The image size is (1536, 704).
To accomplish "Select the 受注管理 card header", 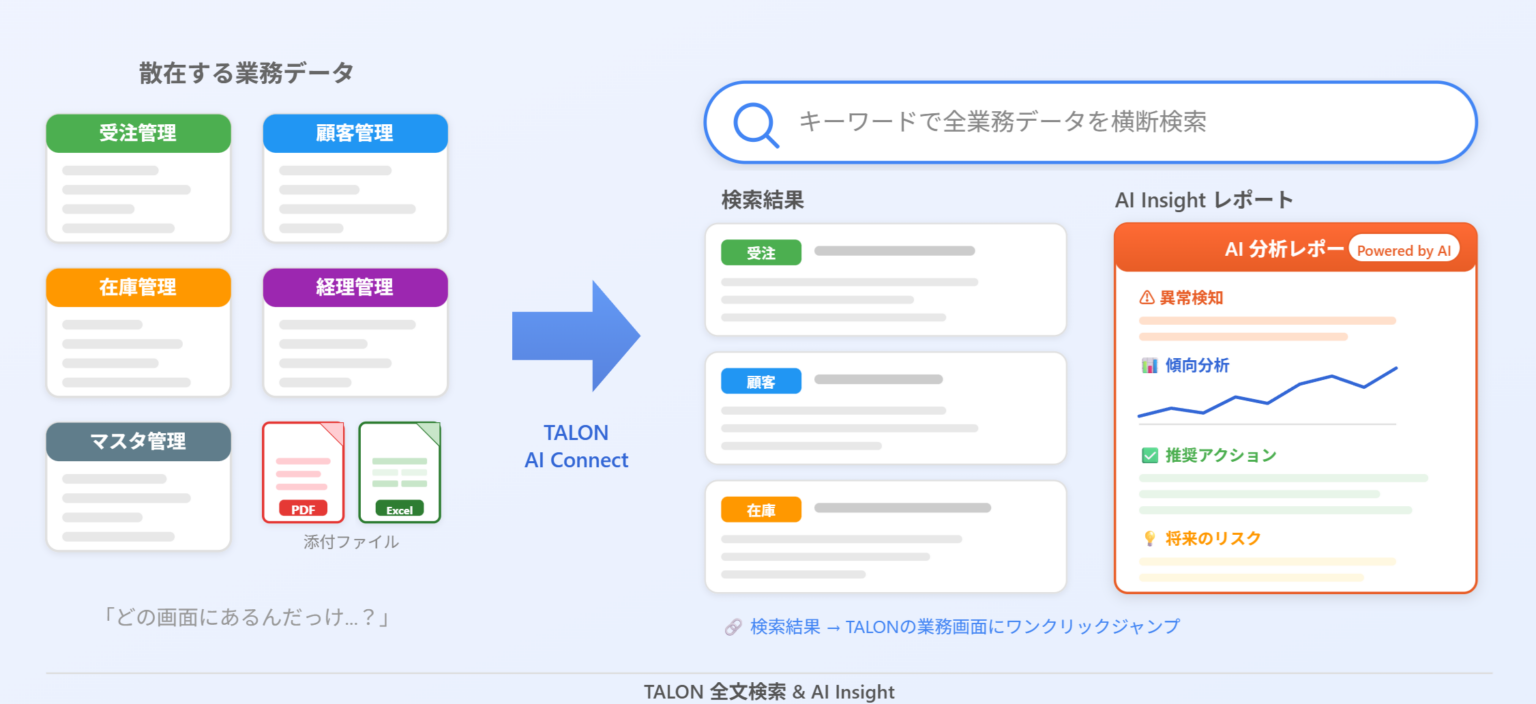I will [138, 133].
